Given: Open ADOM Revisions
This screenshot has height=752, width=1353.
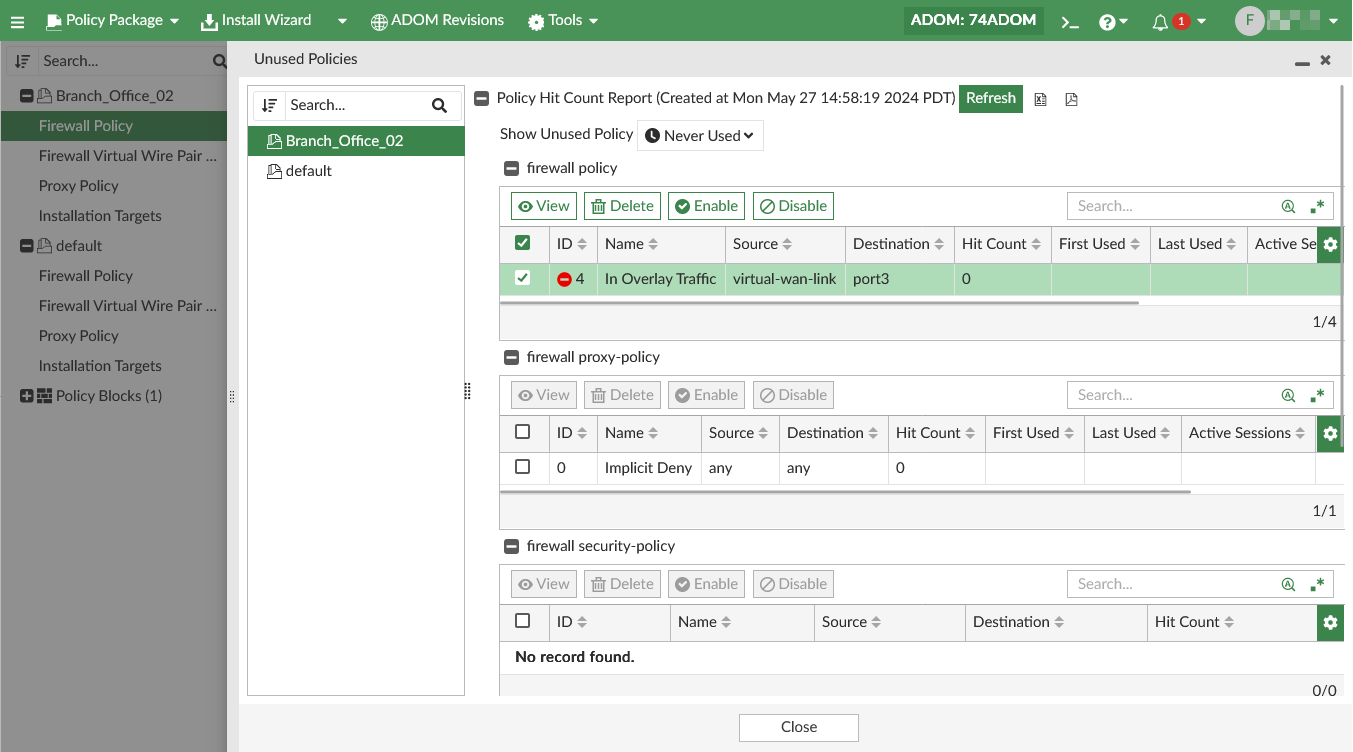Looking at the screenshot, I should click(437, 21).
